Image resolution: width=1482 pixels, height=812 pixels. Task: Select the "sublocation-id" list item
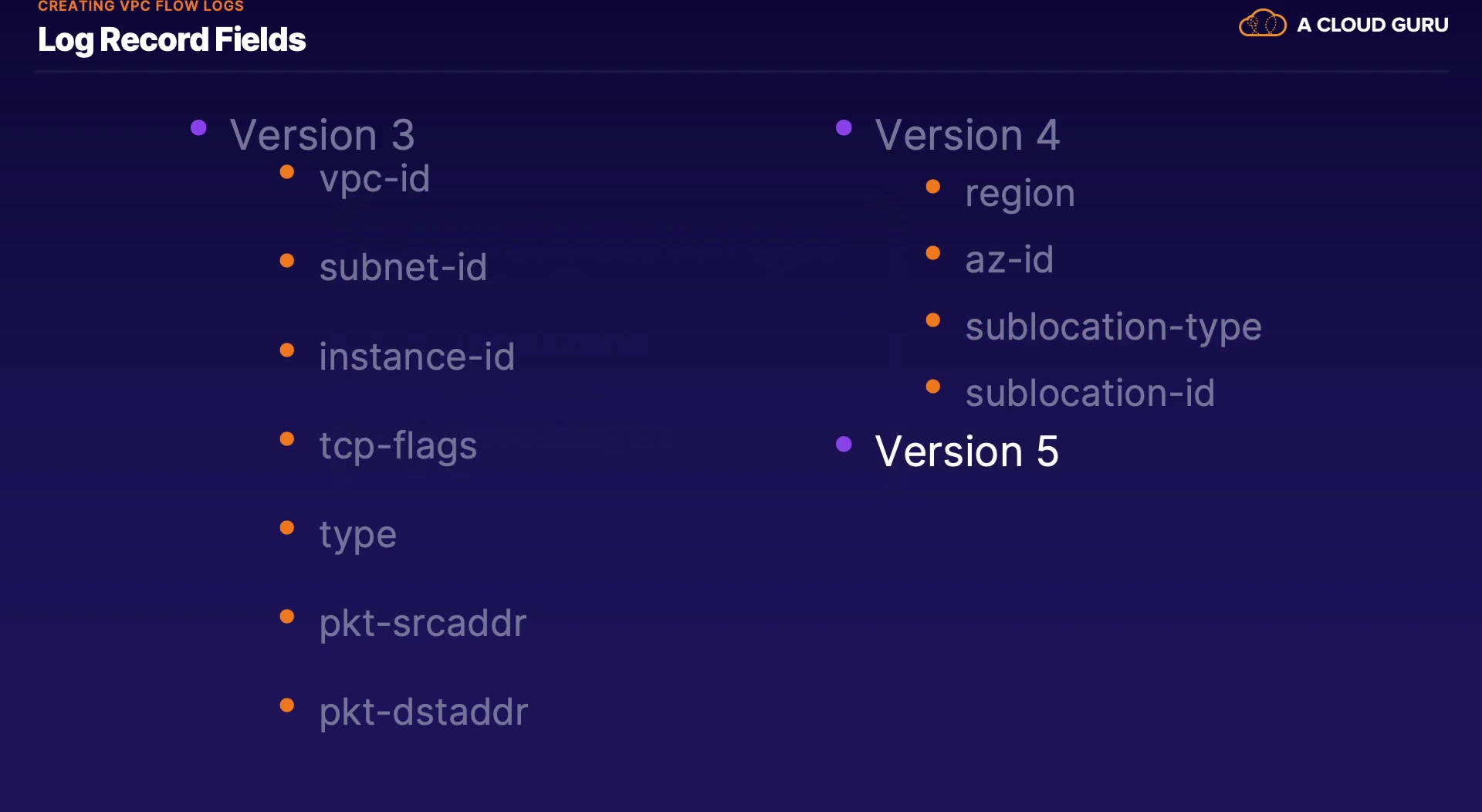pos(1090,394)
